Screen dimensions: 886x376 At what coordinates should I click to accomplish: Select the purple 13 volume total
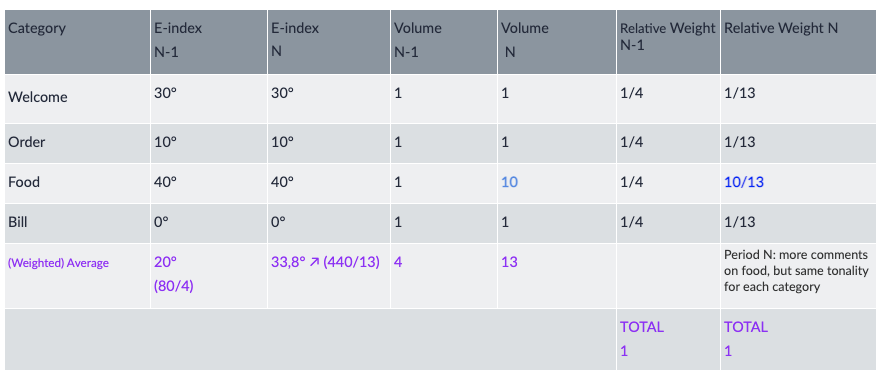[x=509, y=262]
